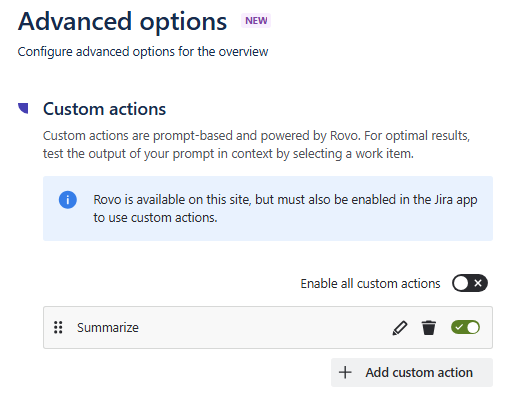The image size is (521, 416).
Task: Click the Rovo availability banner message
Action: [285, 208]
